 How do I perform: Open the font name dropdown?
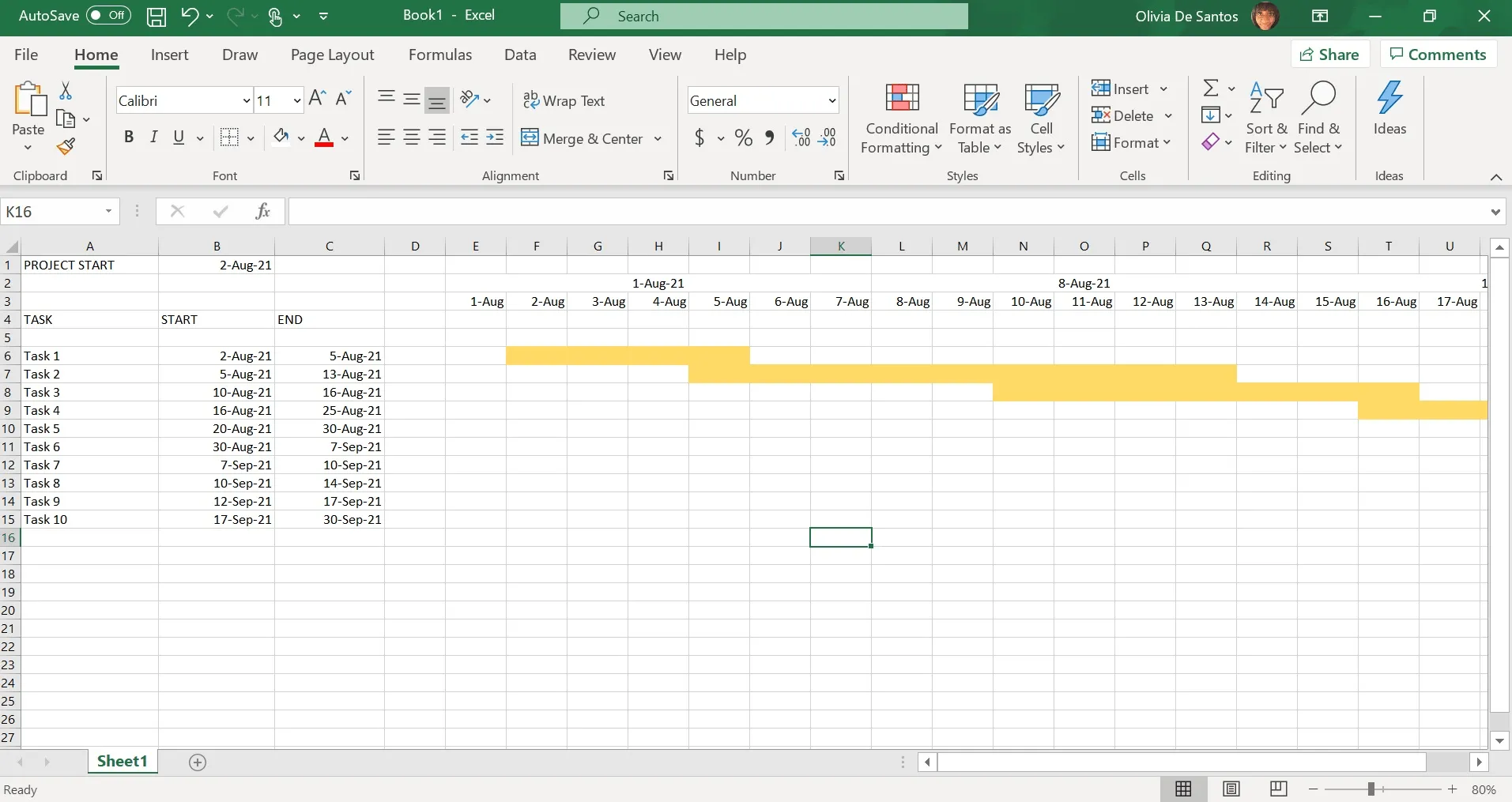pyautogui.click(x=246, y=100)
